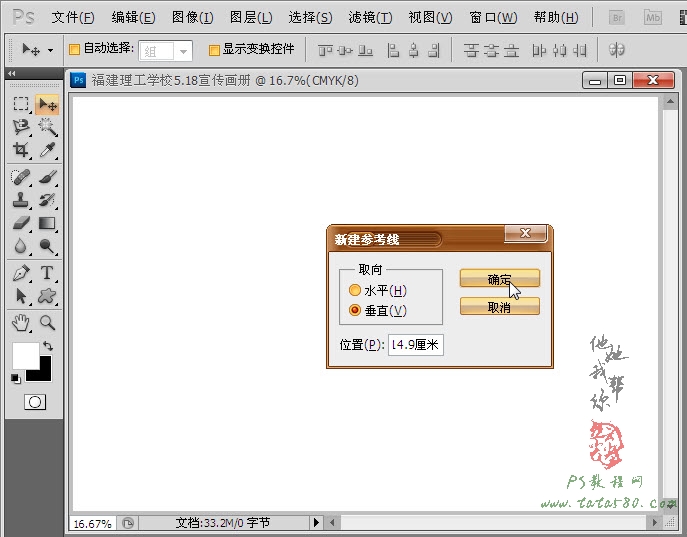The width and height of the screenshot is (687, 537).
Task: Open 帮助(H) menu
Action: [x=556, y=18]
